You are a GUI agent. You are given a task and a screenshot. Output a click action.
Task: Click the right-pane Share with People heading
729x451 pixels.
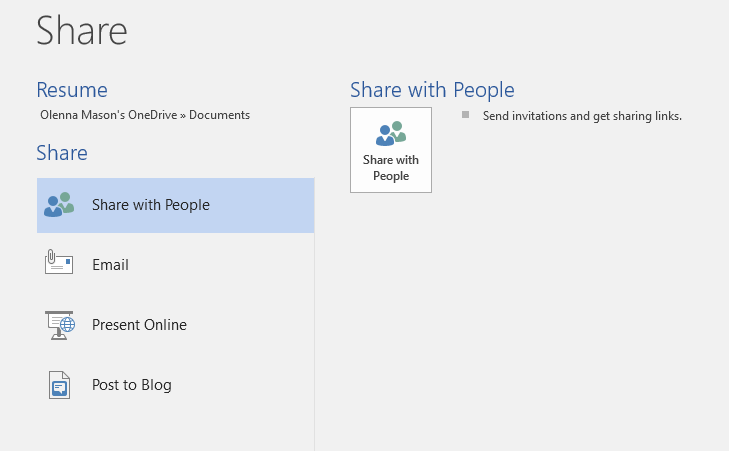[432, 90]
